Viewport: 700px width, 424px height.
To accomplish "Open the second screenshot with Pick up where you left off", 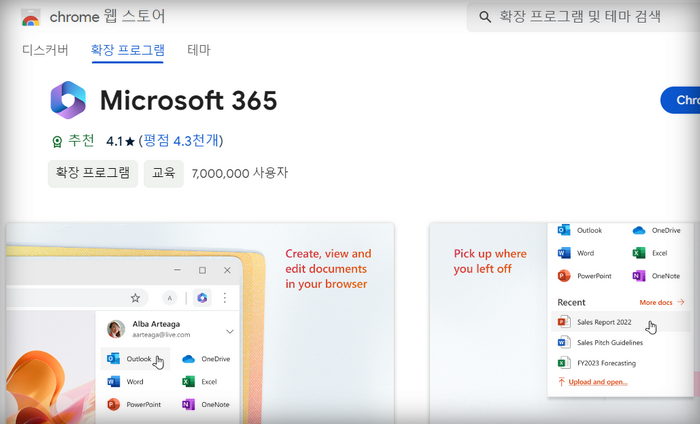I will (x=564, y=323).
